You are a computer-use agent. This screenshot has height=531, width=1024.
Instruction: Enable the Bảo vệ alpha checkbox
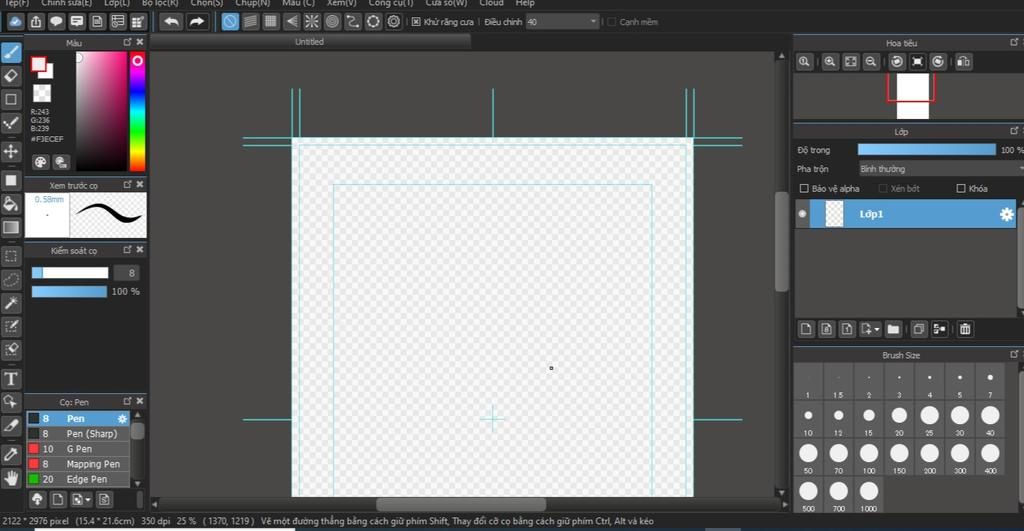point(804,188)
